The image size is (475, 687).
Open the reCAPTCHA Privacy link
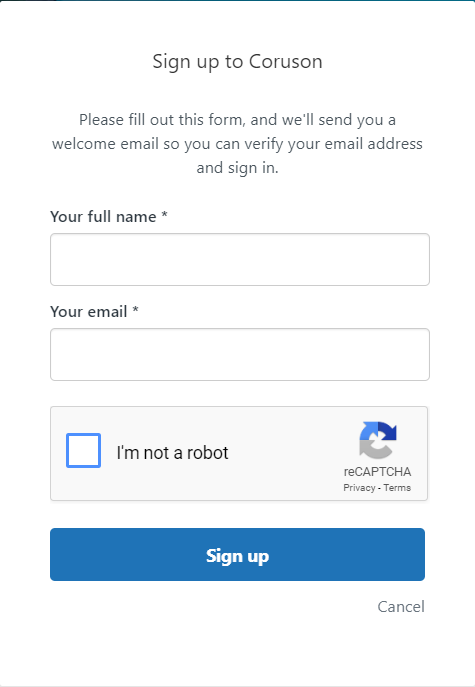pyautogui.click(x=359, y=488)
